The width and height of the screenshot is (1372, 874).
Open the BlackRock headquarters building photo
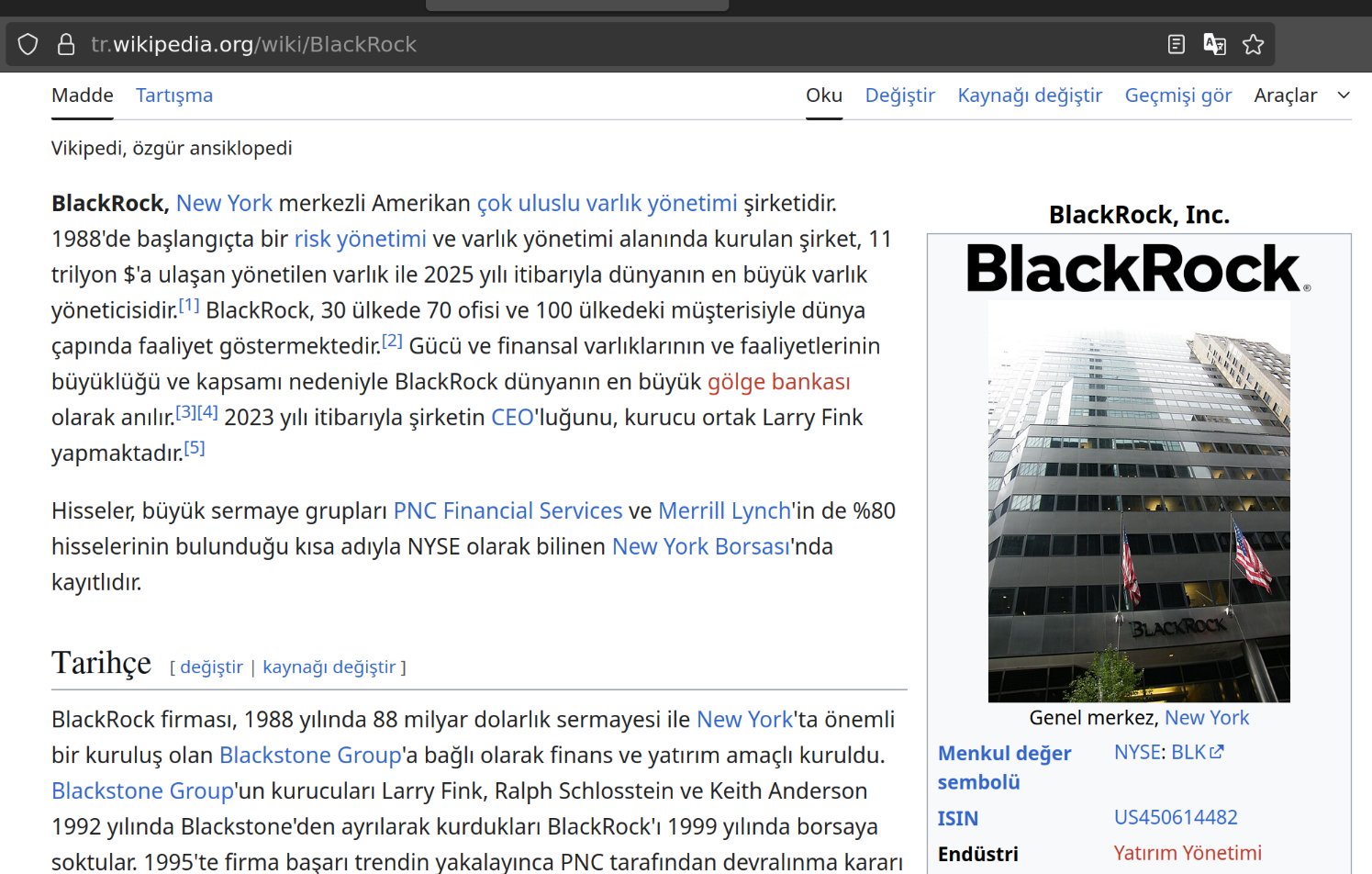(1139, 501)
